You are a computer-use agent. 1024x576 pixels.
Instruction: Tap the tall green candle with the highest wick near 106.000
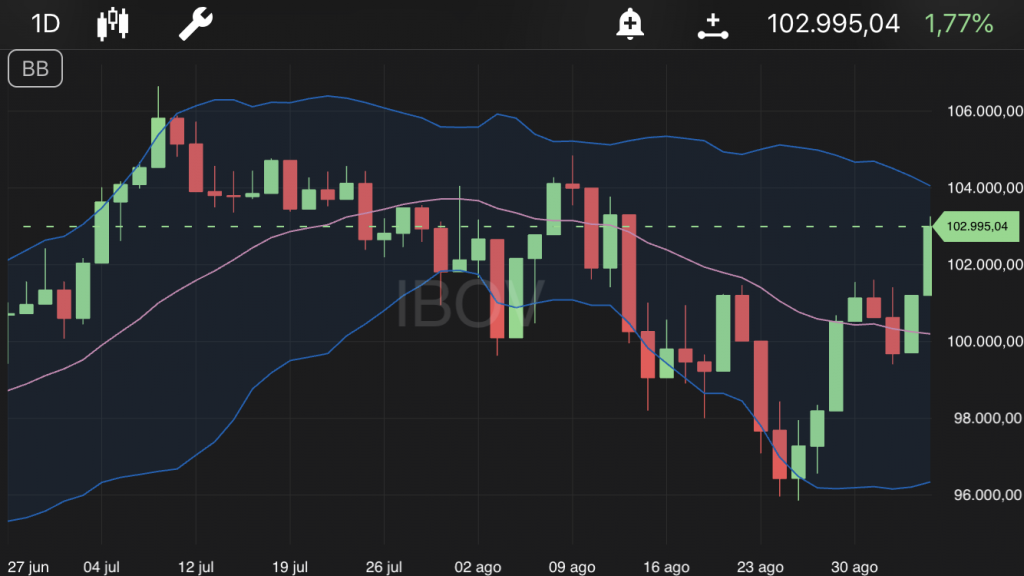(158, 142)
